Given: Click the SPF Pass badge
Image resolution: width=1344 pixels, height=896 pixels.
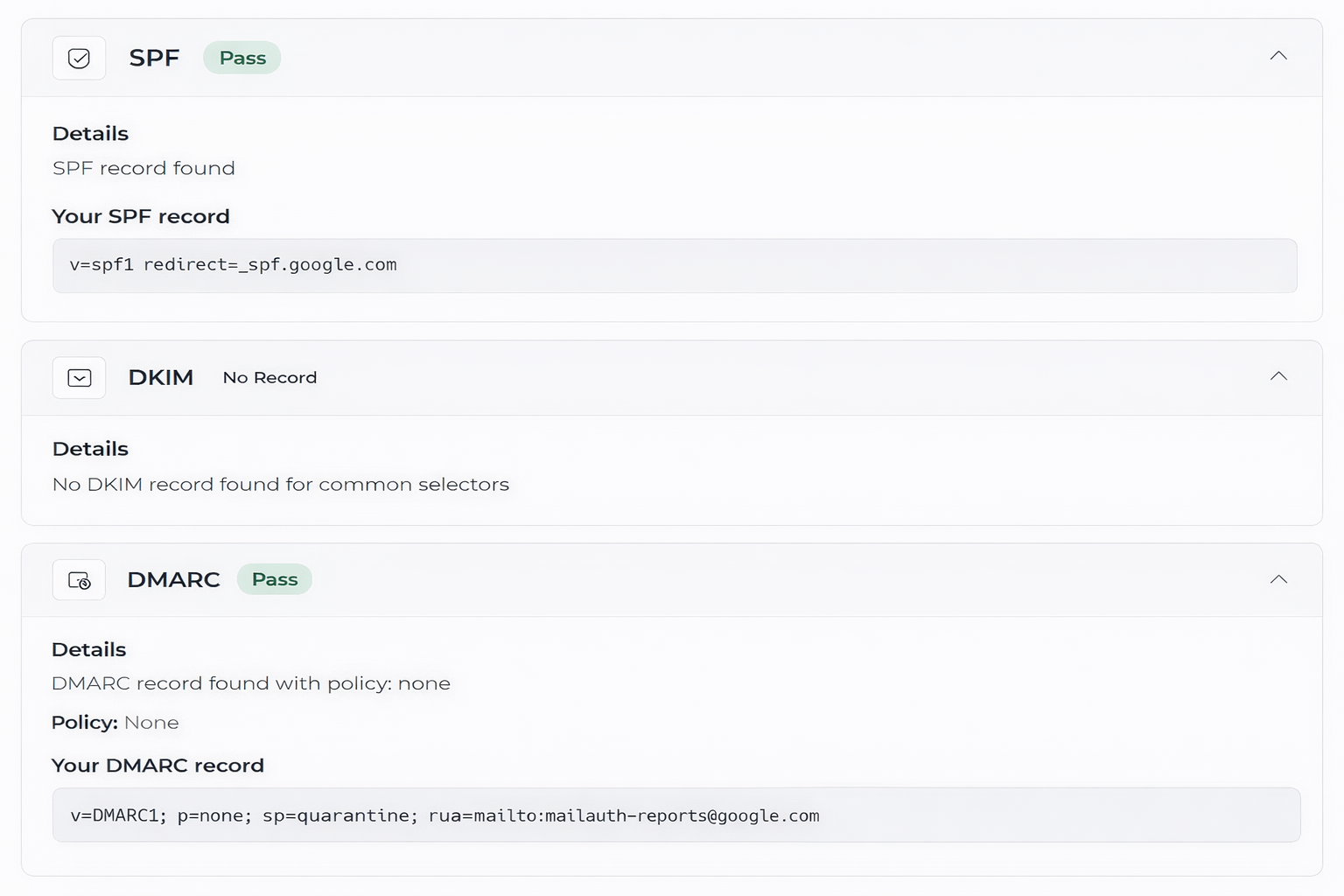Looking at the screenshot, I should (242, 58).
